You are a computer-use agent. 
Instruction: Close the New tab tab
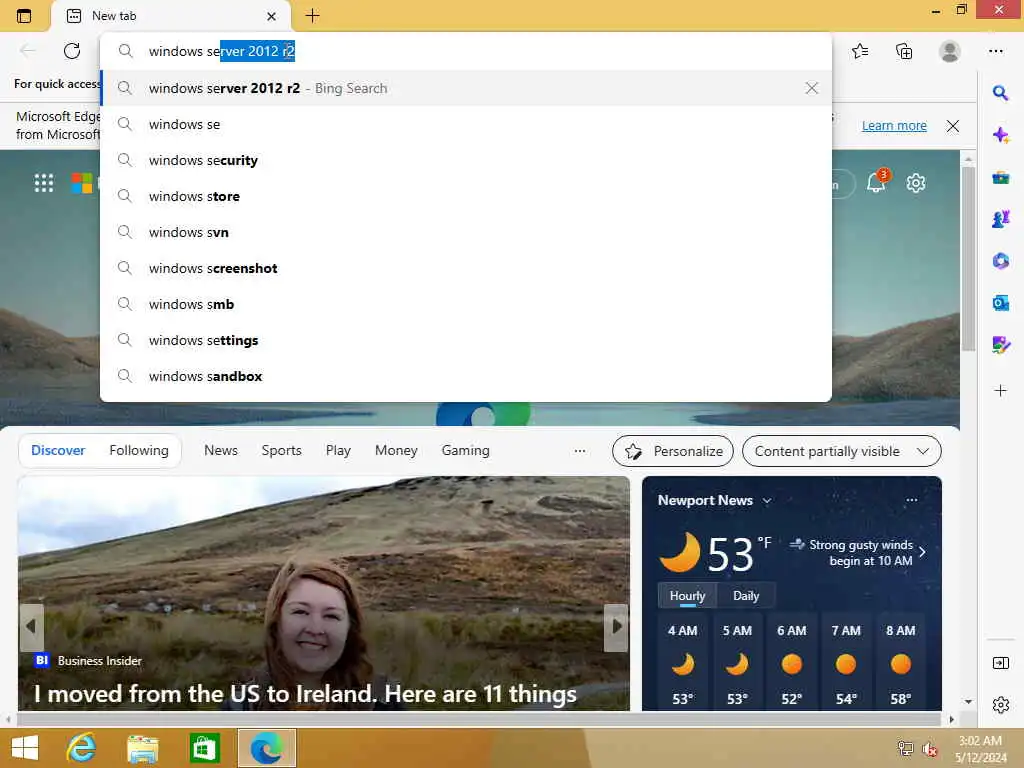tap(271, 16)
